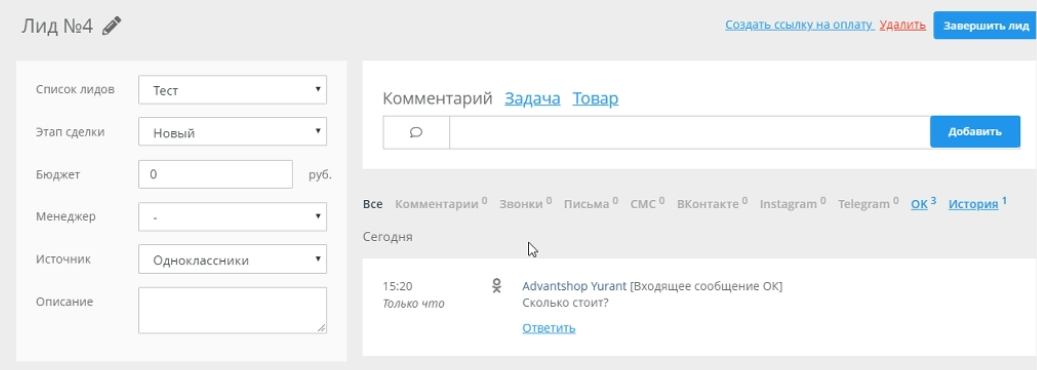This screenshot has width=1037, height=370.
Task: Open the История filter tab
Action: click(x=977, y=204)
